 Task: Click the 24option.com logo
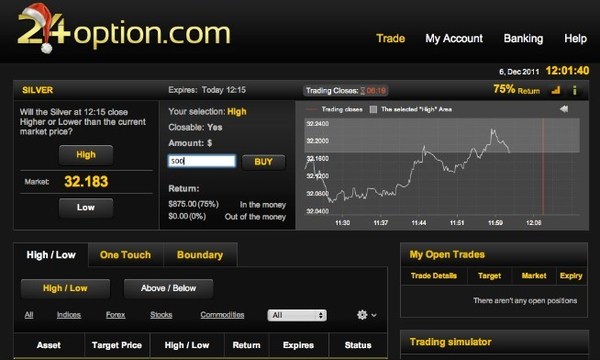[124, 29]
